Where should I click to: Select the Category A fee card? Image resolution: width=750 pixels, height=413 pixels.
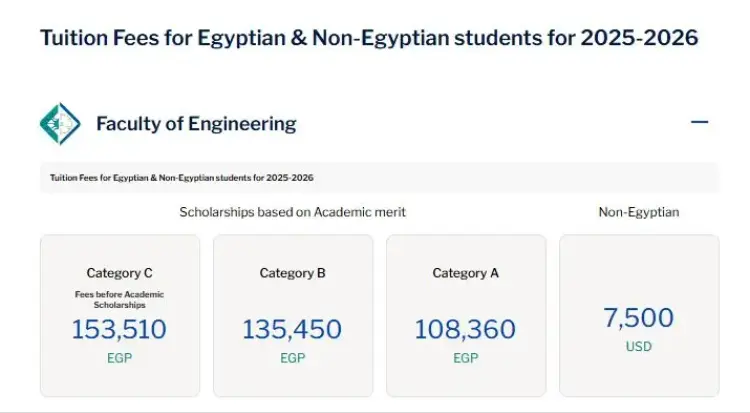tap(466, 315)
